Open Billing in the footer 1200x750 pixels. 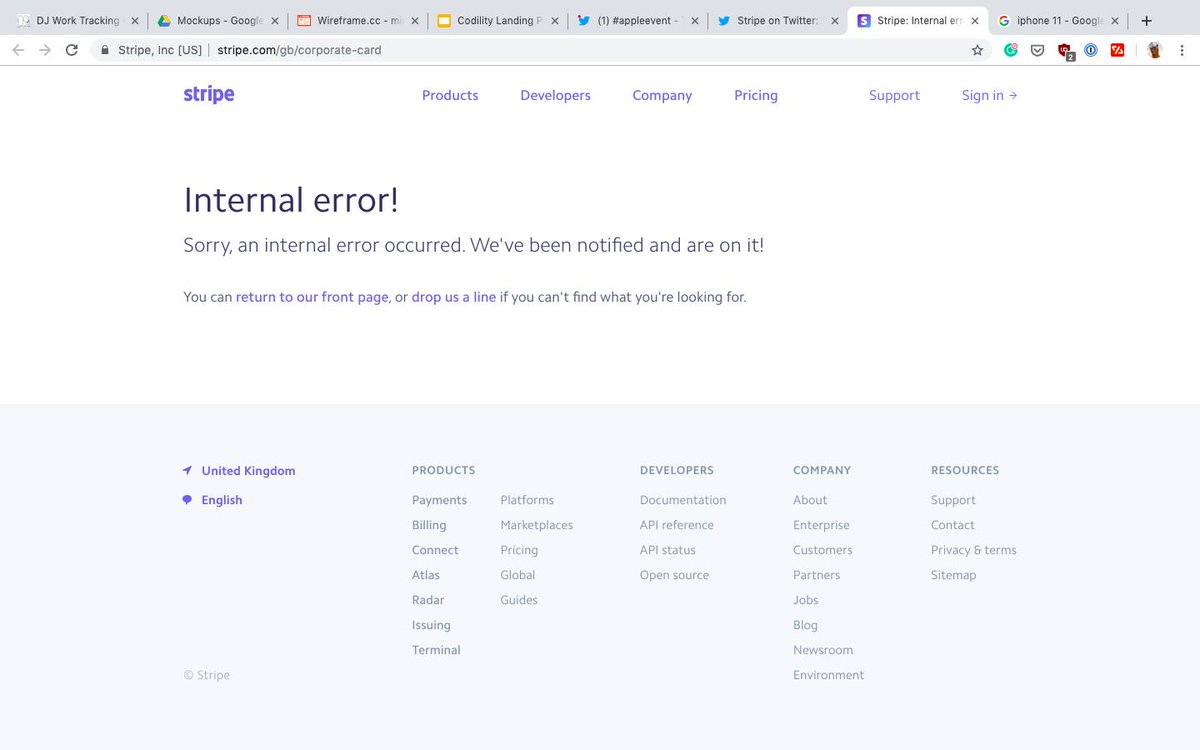[x=429, y=525]
